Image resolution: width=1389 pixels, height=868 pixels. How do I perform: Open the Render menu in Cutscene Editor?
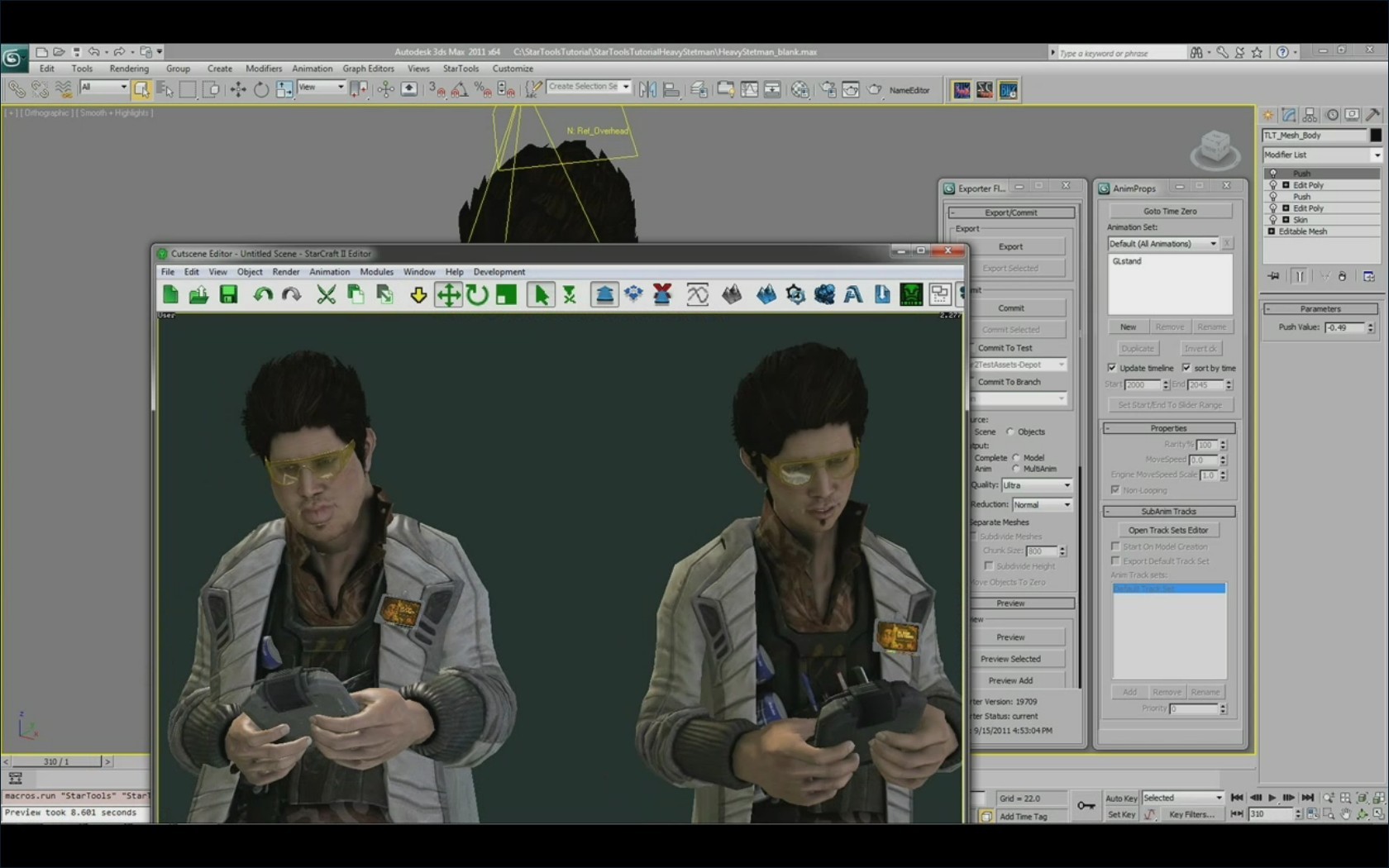(286, 271)
